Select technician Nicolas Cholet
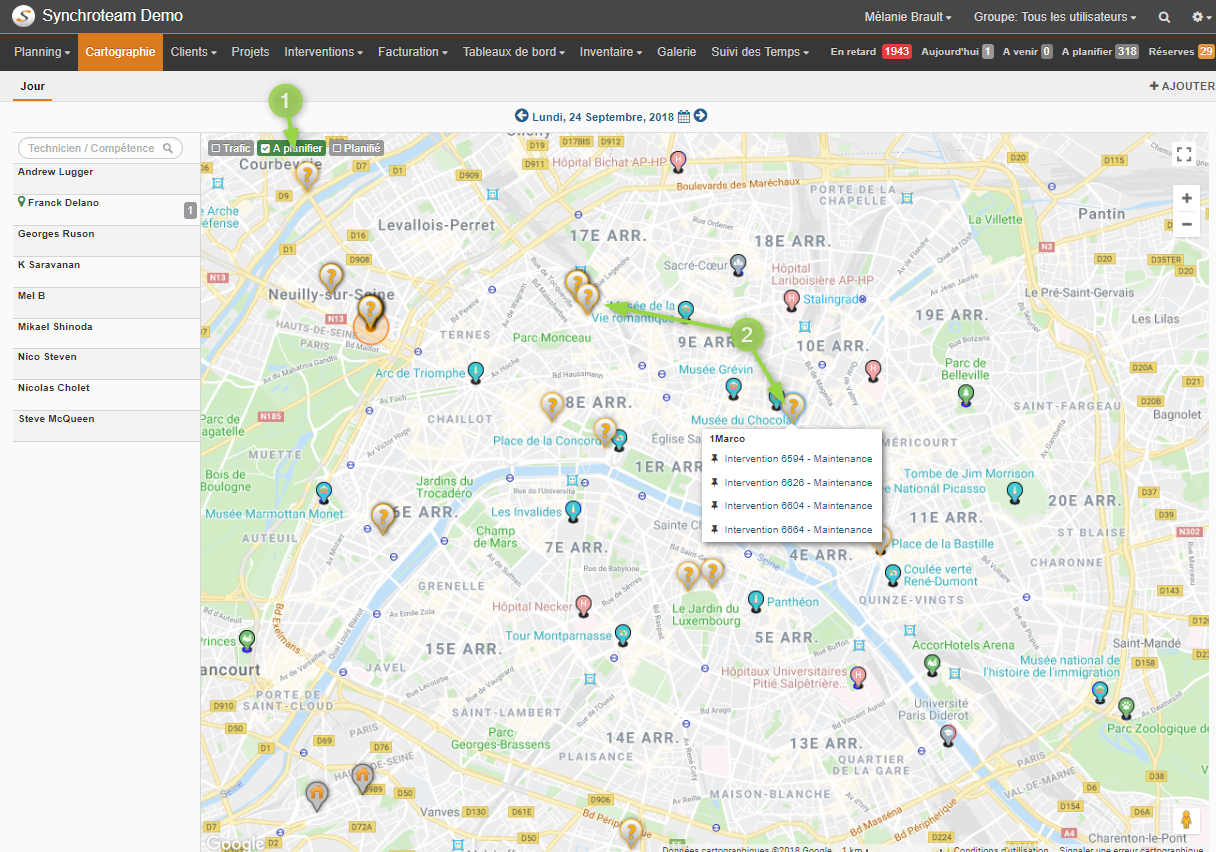1216x852 pixels. [x=106, y=395]
